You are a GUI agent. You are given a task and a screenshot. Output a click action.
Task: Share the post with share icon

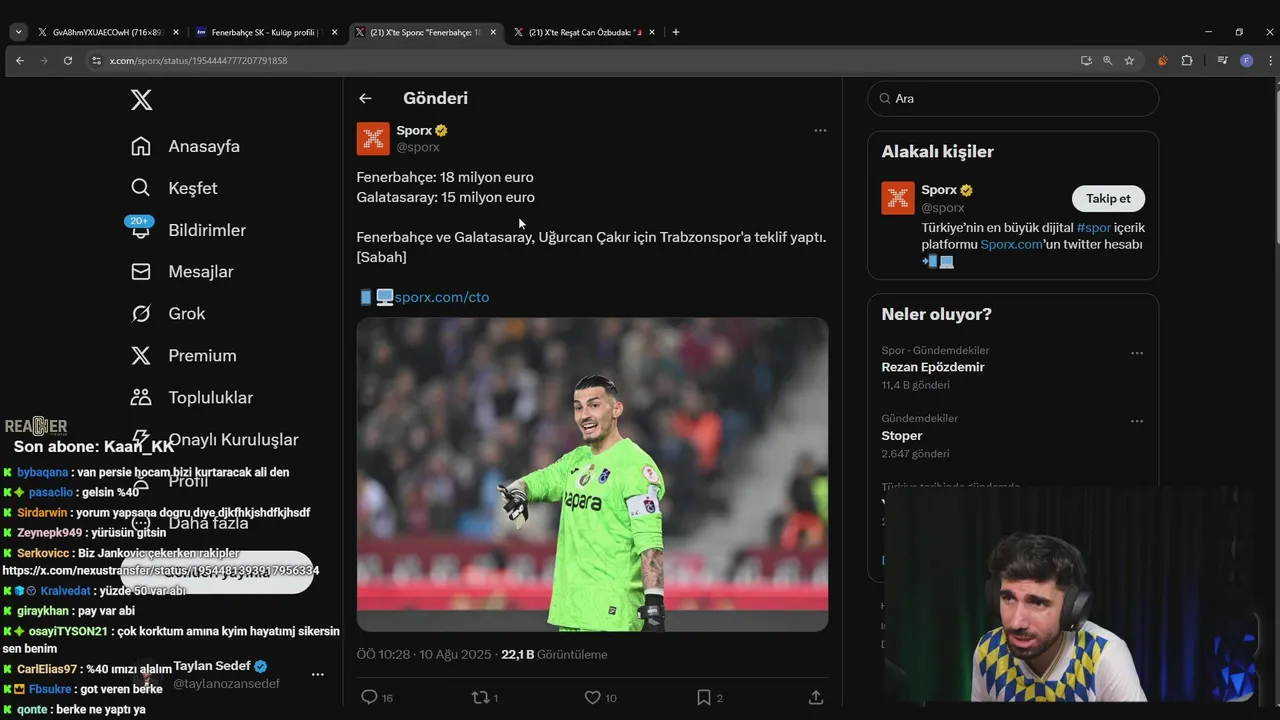816,697
